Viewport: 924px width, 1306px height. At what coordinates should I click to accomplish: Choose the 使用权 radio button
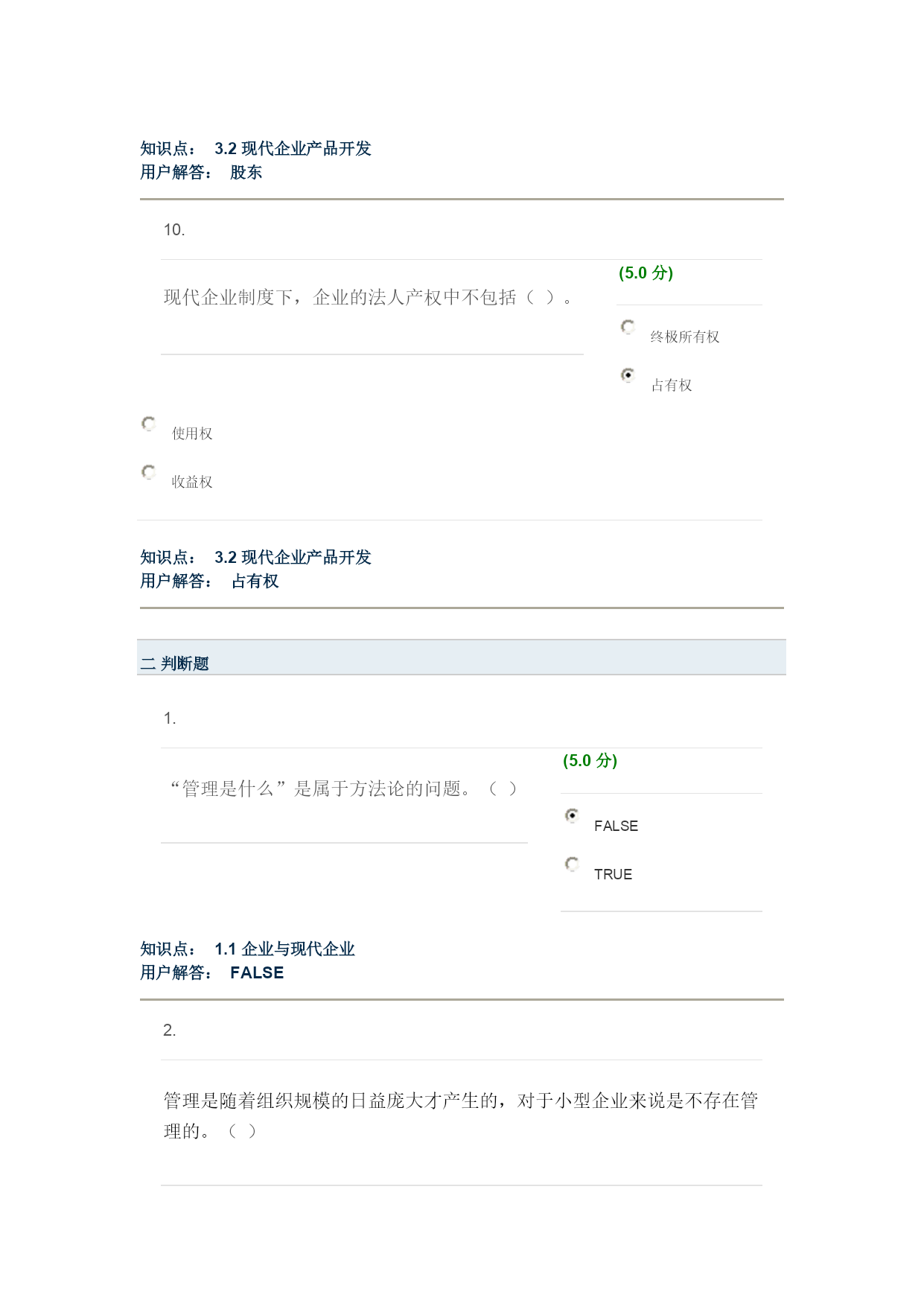click(149, 424)
